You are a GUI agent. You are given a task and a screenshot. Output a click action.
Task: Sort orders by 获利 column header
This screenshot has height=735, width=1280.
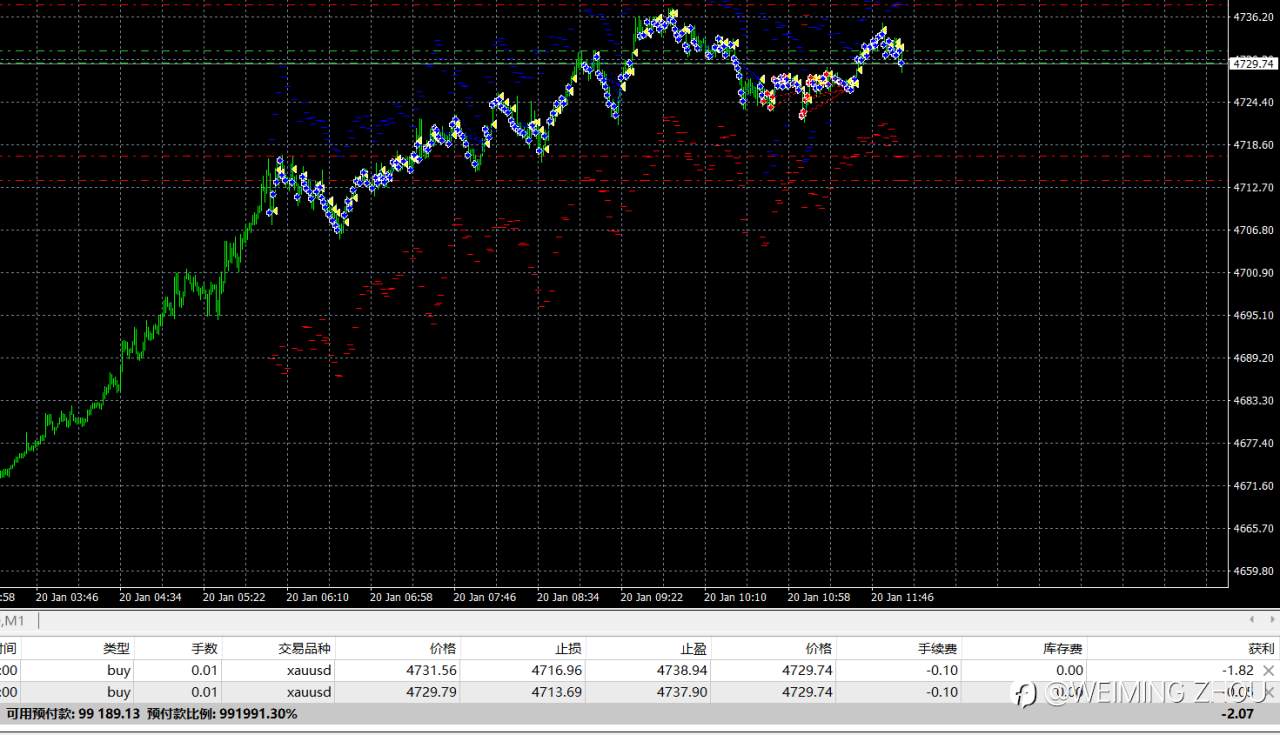(1261, 648)
